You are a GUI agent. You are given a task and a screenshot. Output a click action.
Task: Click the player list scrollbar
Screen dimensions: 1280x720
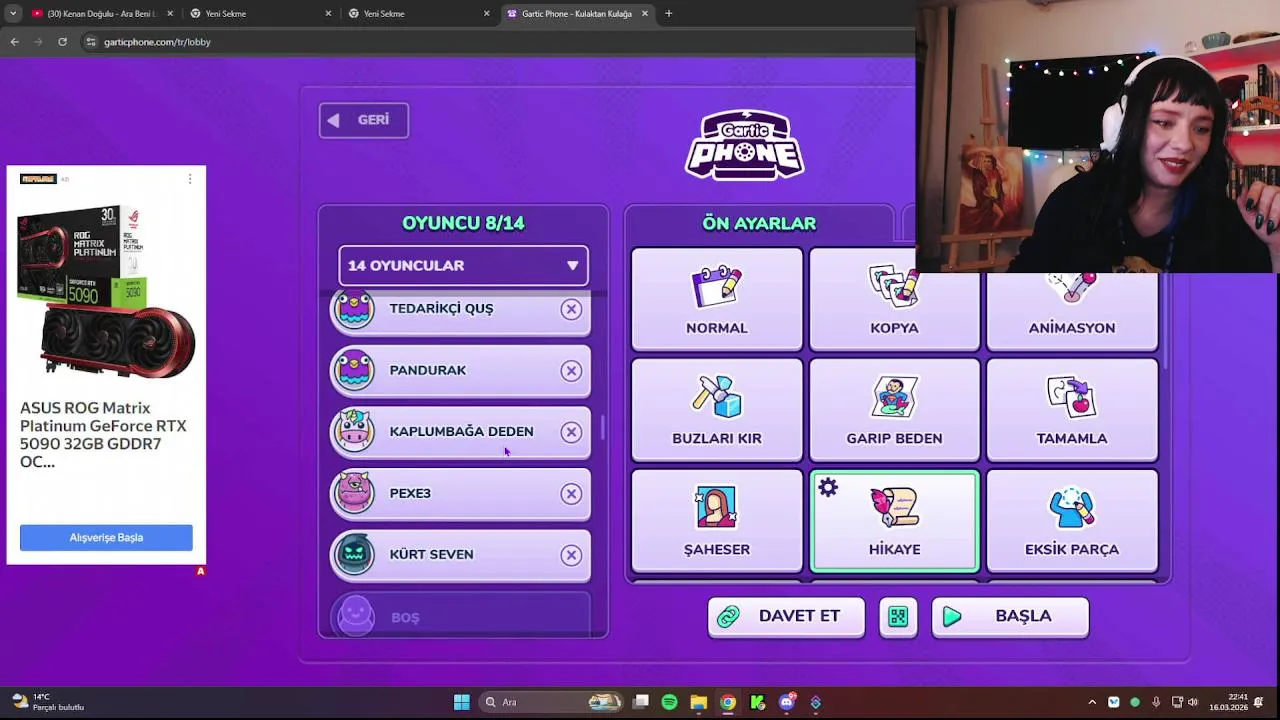coord(602,428)
